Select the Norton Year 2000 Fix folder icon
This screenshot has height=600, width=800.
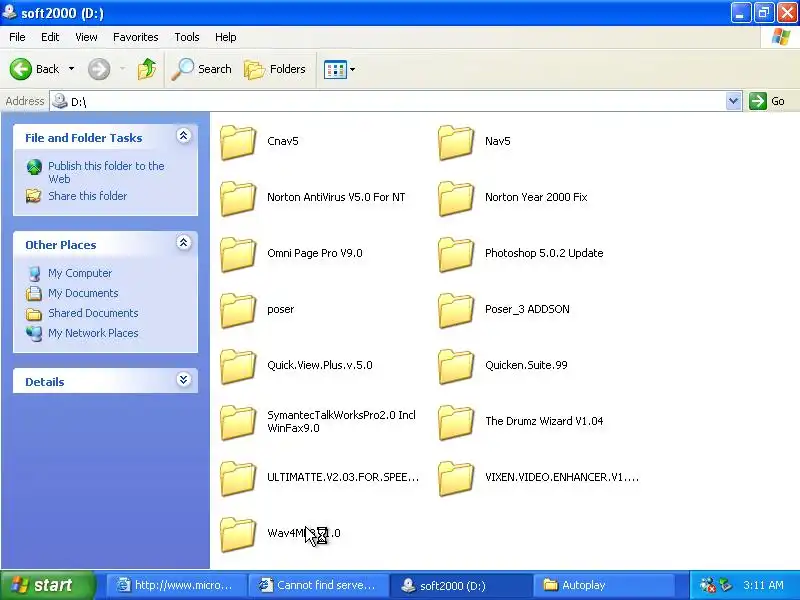pos(456,198)
